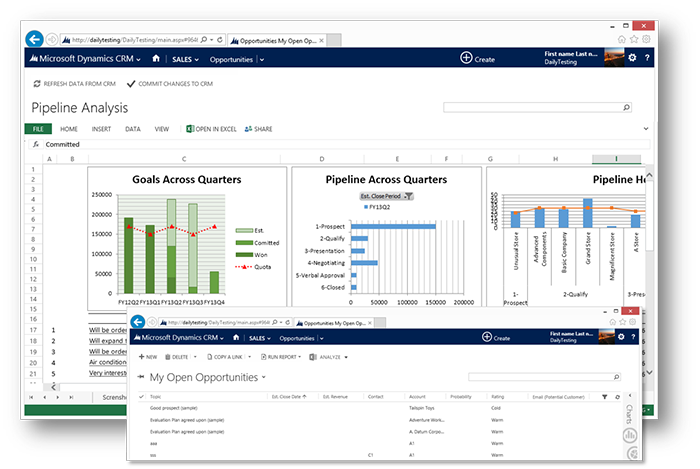700x469 pixels.
Task: Open the workbook in Excel
Action: 211,129
